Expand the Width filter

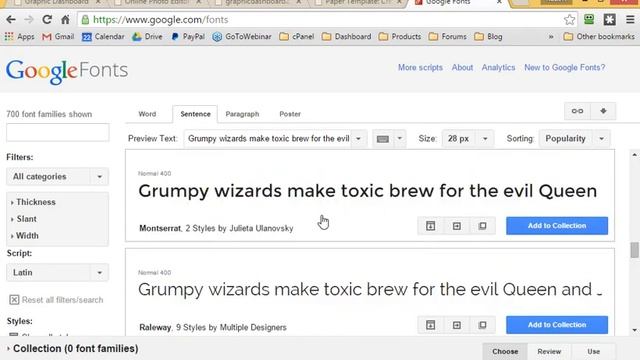[x=25, y=236]
